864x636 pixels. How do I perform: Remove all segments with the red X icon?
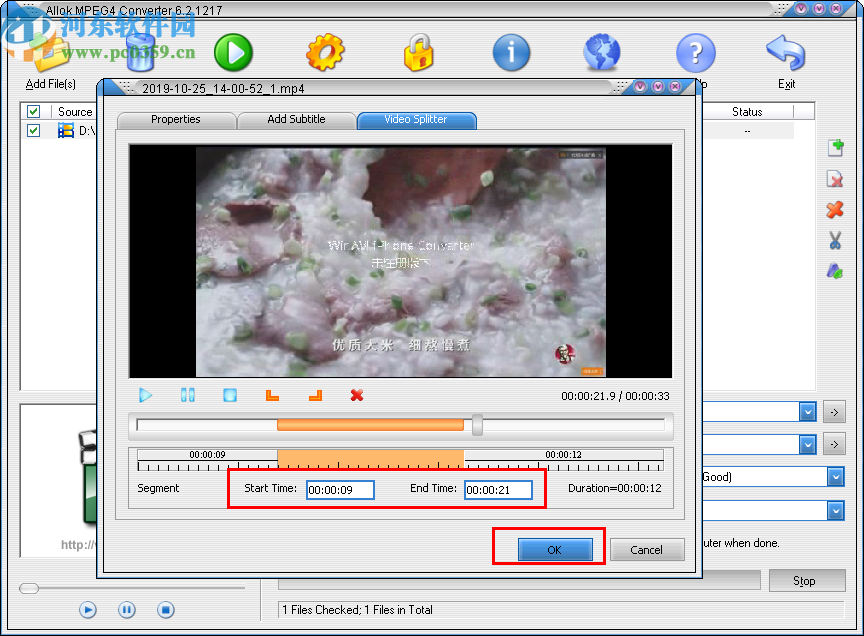(835, 210)
